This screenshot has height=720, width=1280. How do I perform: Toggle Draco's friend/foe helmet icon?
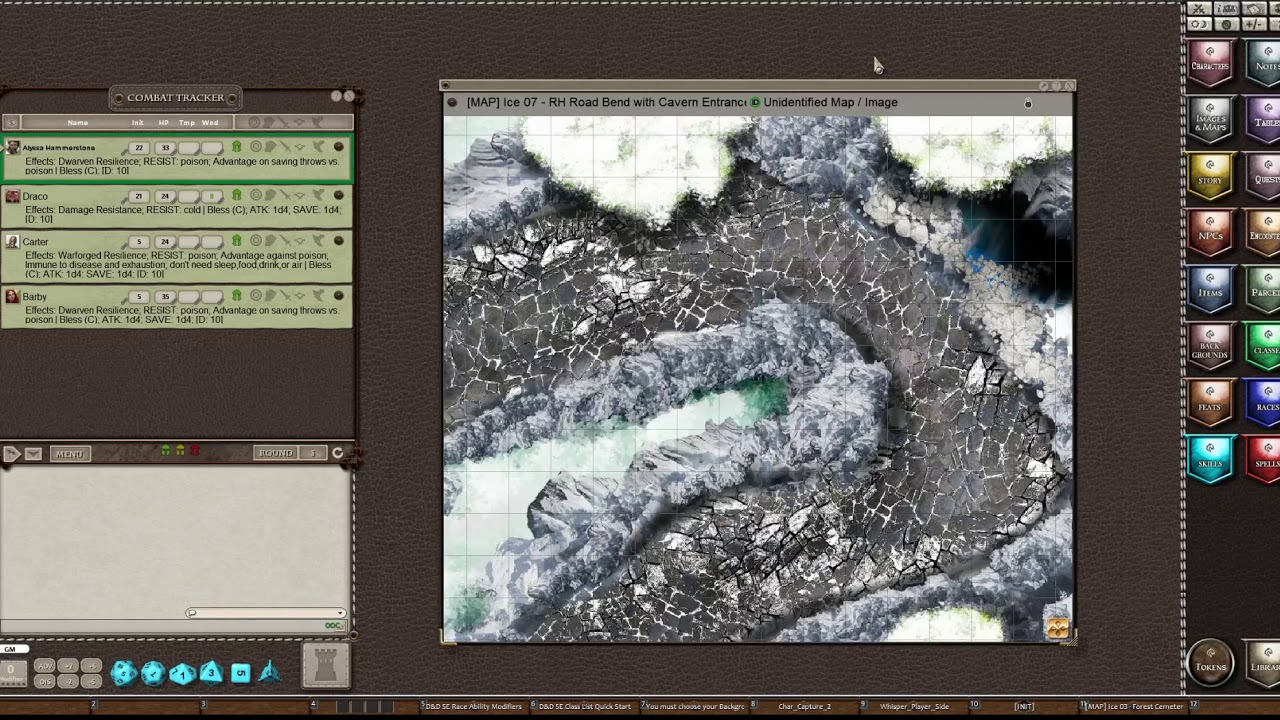(x=237, y=195)
